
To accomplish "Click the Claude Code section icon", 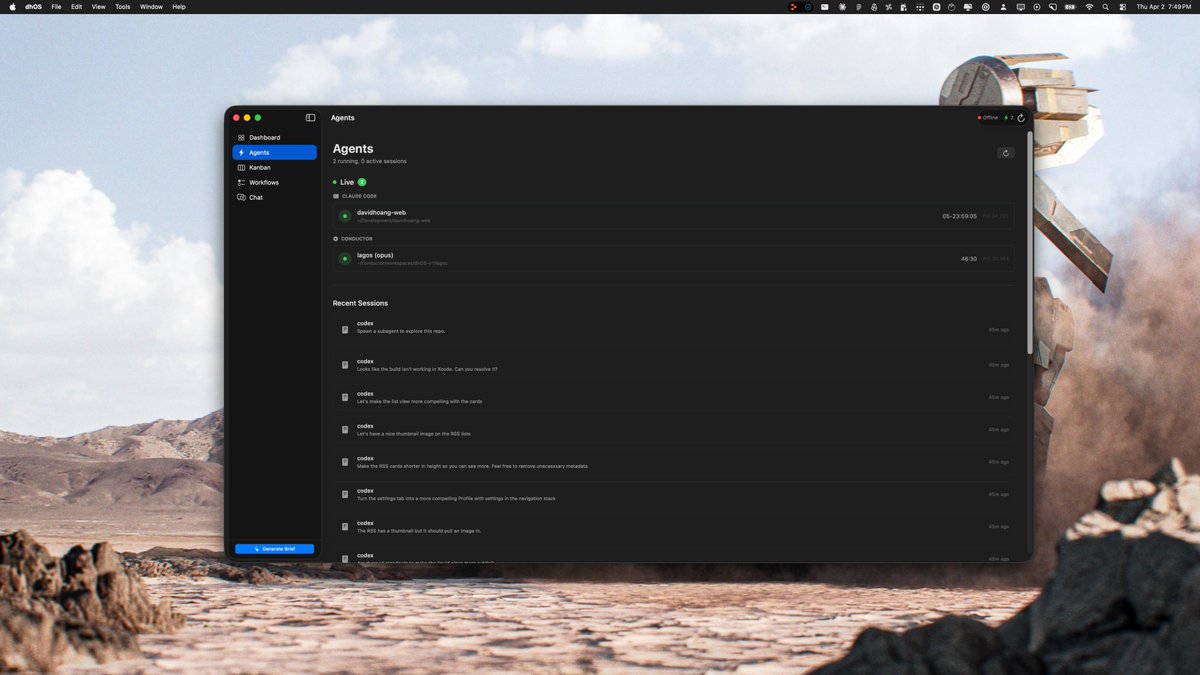I will point(336,196).
